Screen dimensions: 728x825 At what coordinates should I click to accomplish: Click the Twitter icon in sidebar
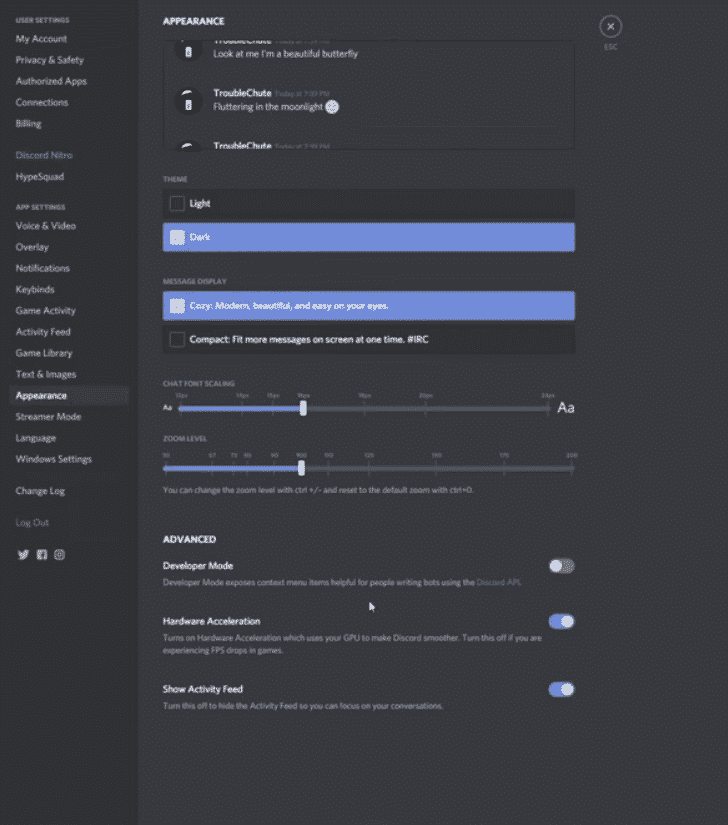tap(23, 555)
